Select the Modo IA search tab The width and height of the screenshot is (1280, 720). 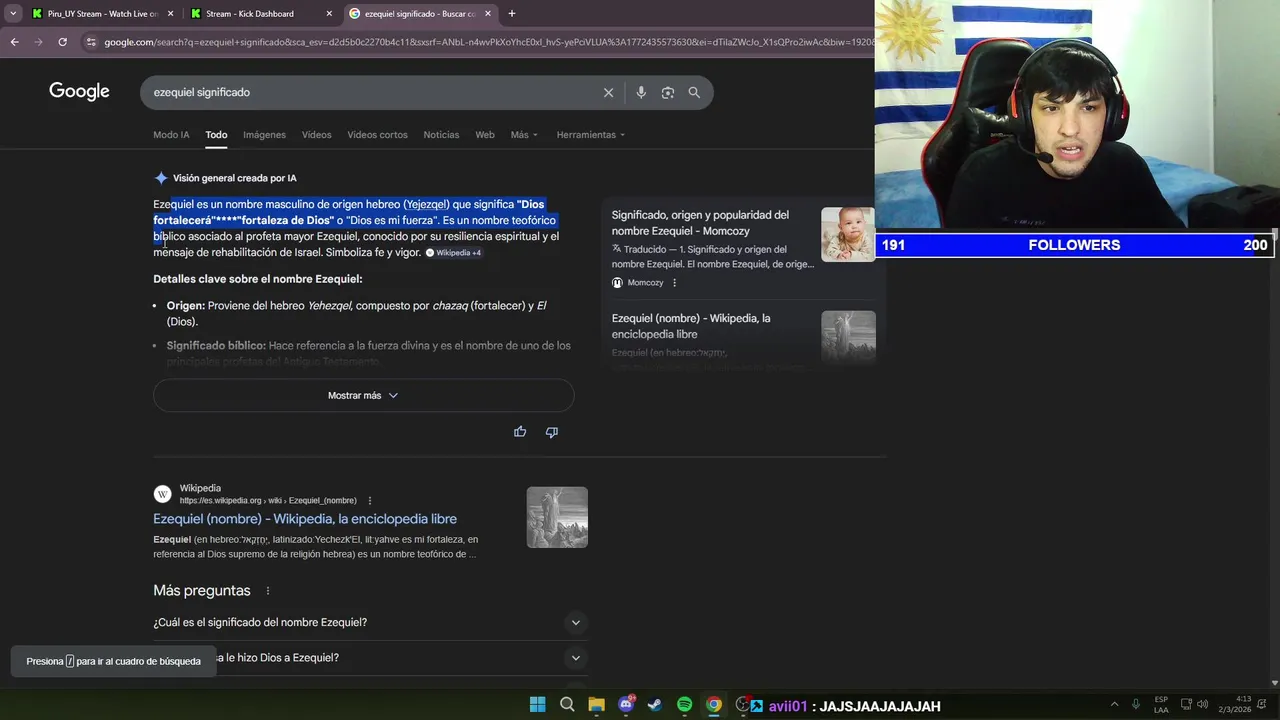[171, 135]
